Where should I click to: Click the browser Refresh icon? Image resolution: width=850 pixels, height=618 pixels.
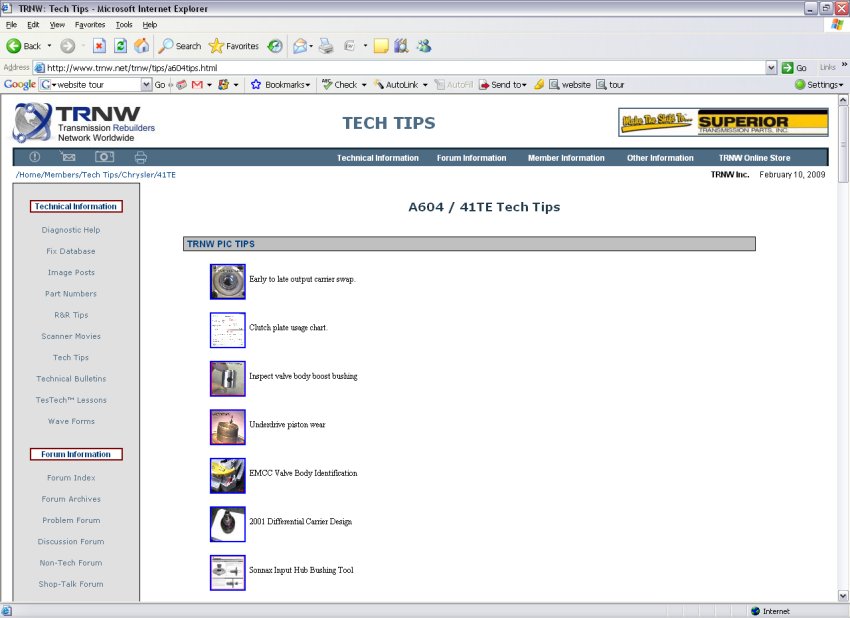120,46
